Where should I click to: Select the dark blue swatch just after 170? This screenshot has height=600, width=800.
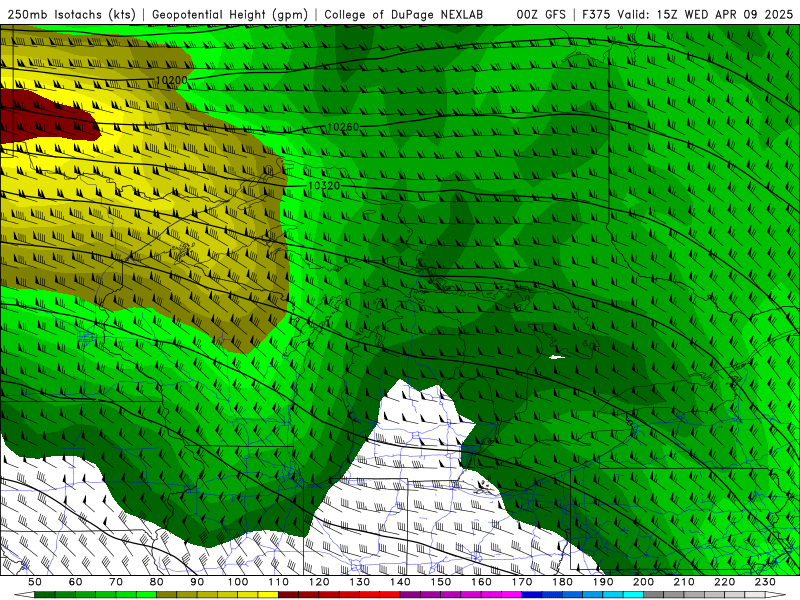click(x=532, y=595)
